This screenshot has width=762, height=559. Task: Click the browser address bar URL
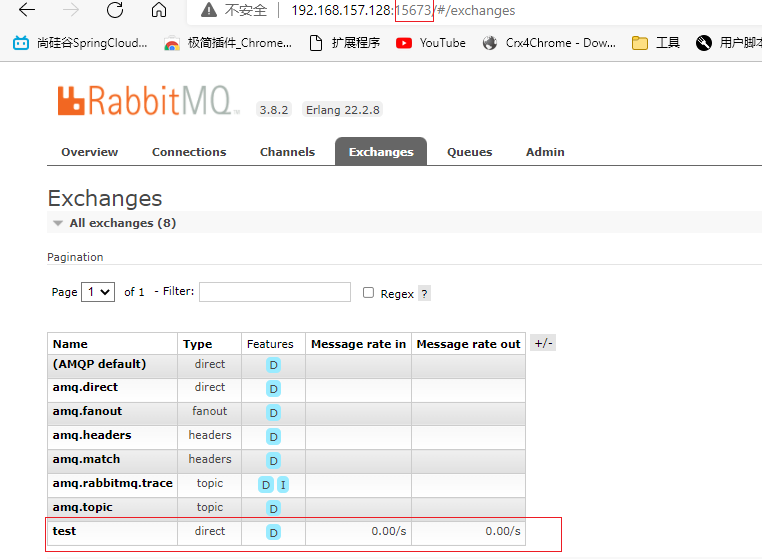(403, 10)
